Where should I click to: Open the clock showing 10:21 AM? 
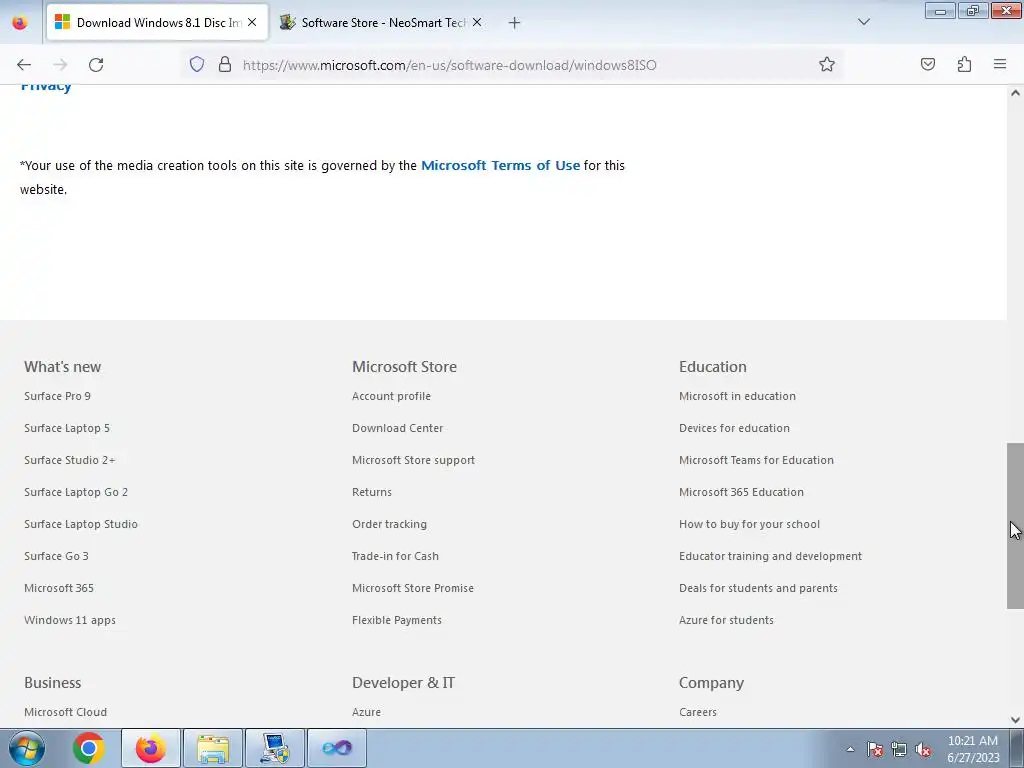(x=972, y=748)
